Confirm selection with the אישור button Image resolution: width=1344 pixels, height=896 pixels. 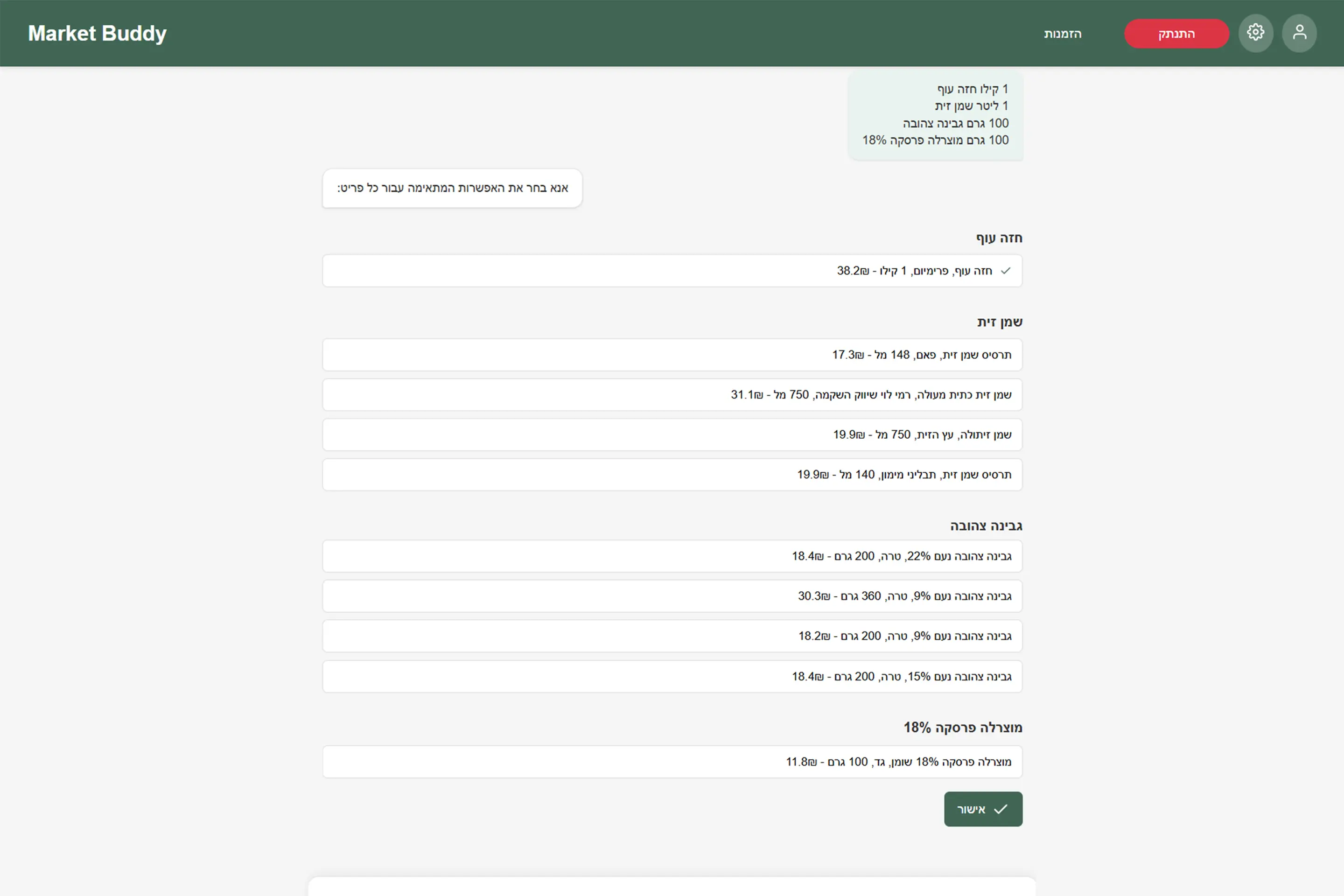982,809
